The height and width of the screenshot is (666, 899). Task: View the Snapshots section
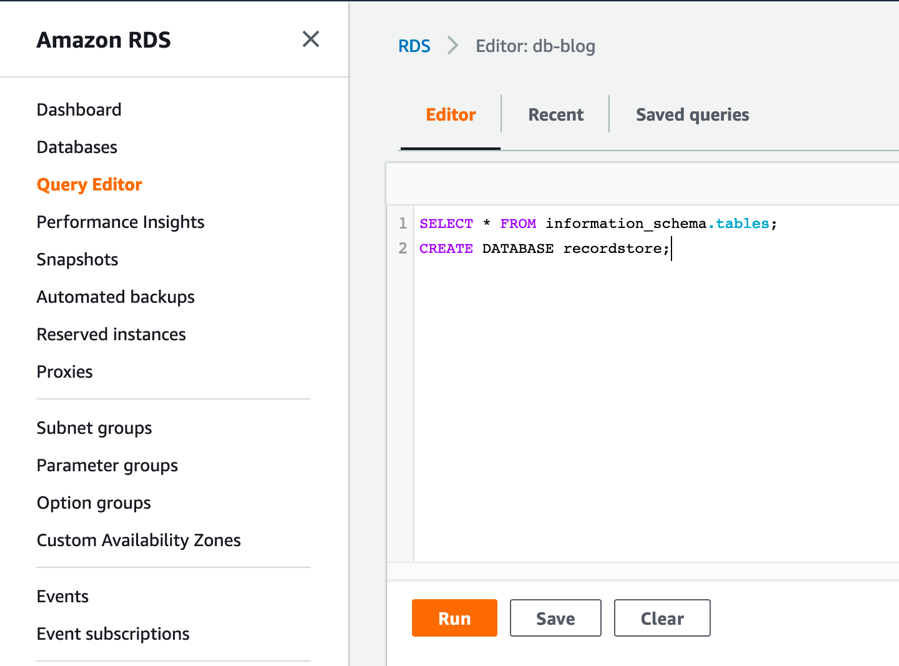(77, 259)
